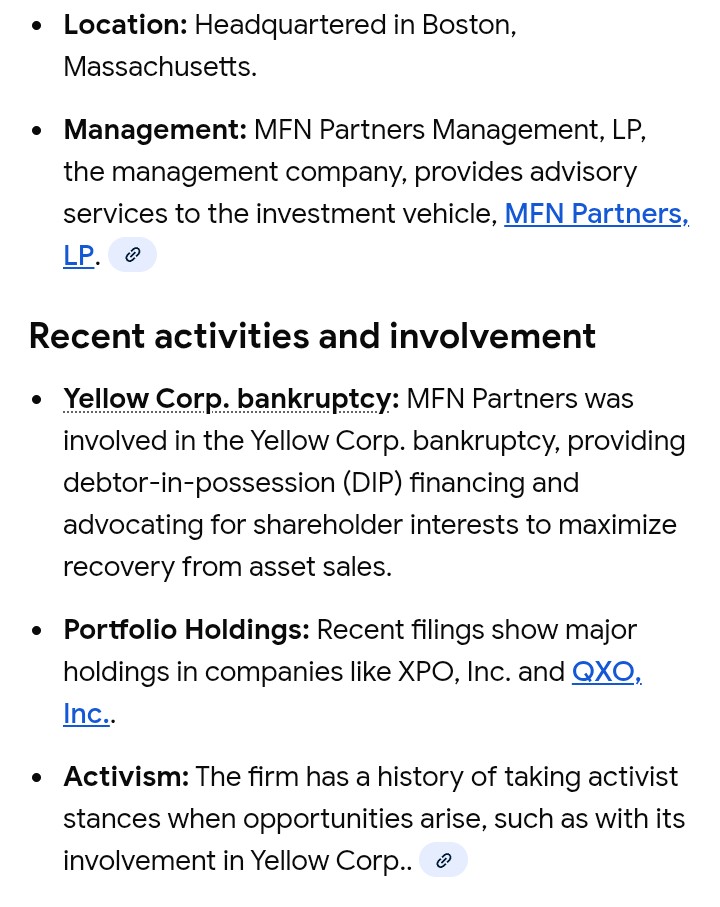Click the bullet dot beside Activism
Screen dimensions: 720x907
(37, 776)
